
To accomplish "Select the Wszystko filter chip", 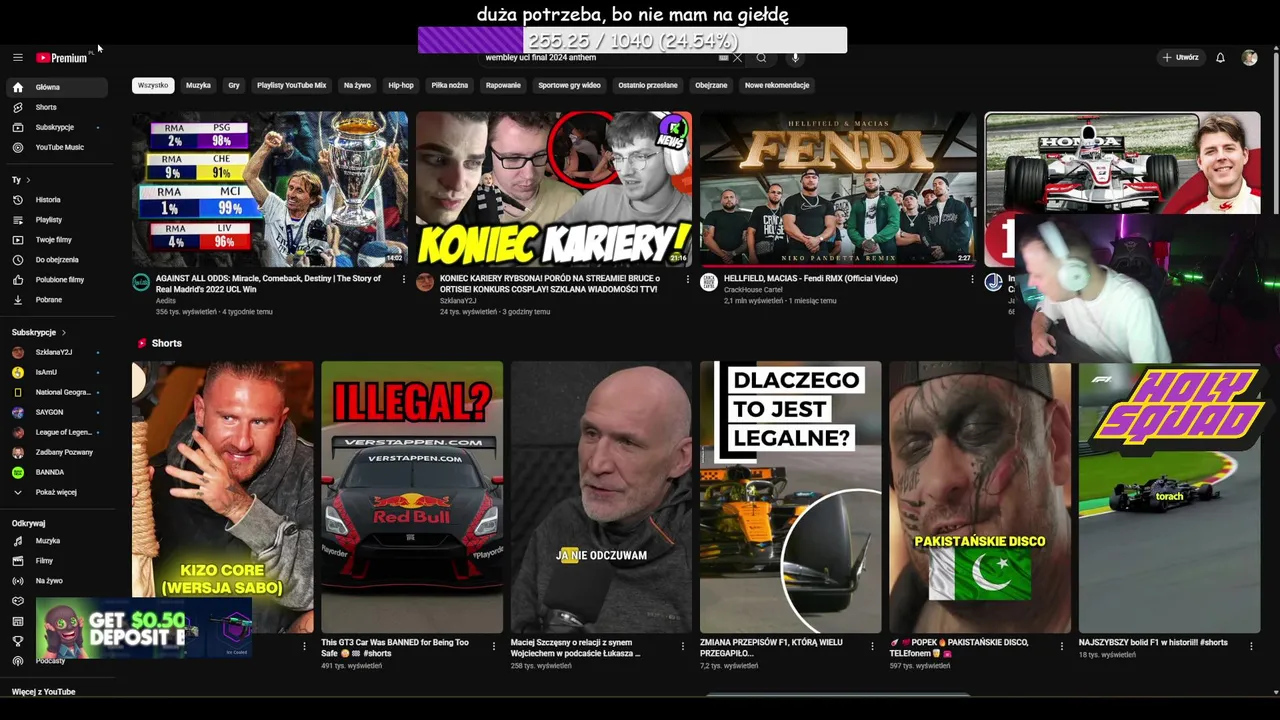I will (153, 86).
